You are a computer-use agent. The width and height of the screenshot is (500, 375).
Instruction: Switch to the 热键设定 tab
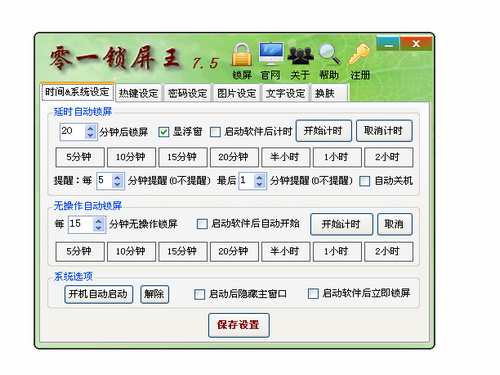[x=138, y=93]
